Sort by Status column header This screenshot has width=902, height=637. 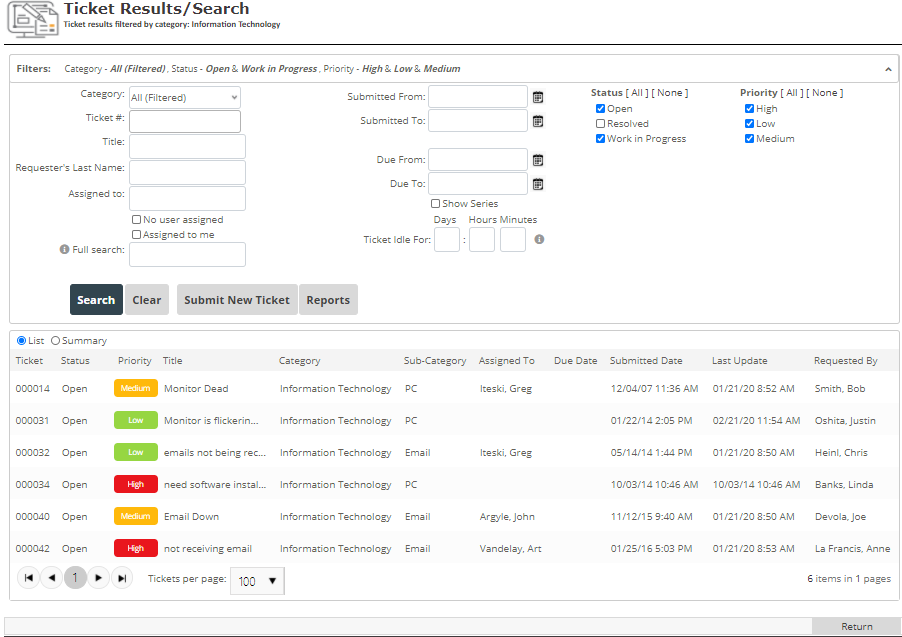75,361
